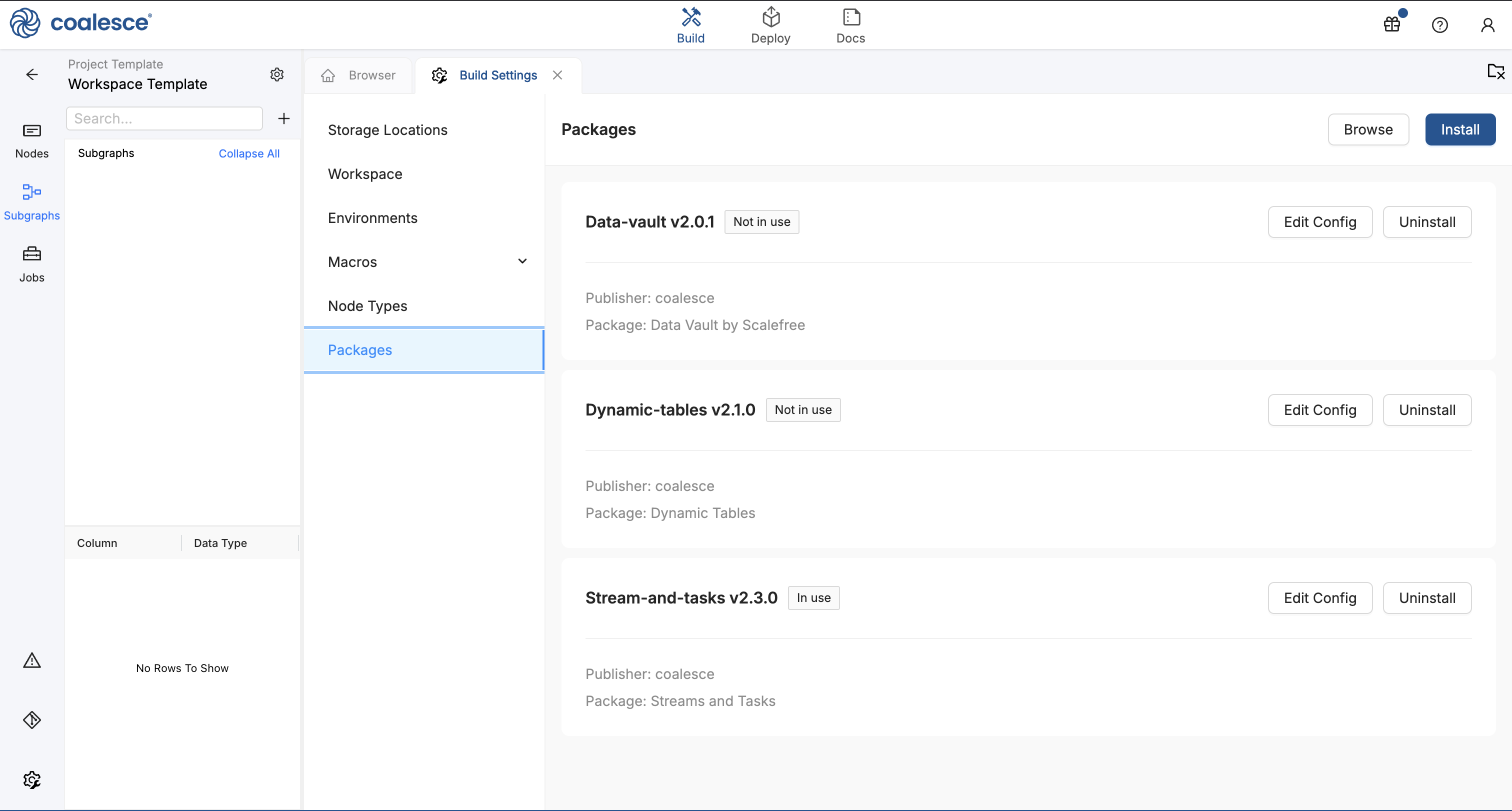Click the workspace settings gear next to Workspace Template
This screenshot has width=1512, height=811.
(277, 74)
